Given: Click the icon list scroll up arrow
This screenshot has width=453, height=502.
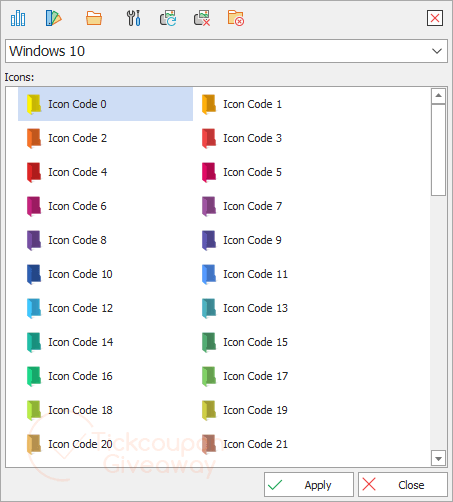Looking at the screenshot, I should (438, 96).
